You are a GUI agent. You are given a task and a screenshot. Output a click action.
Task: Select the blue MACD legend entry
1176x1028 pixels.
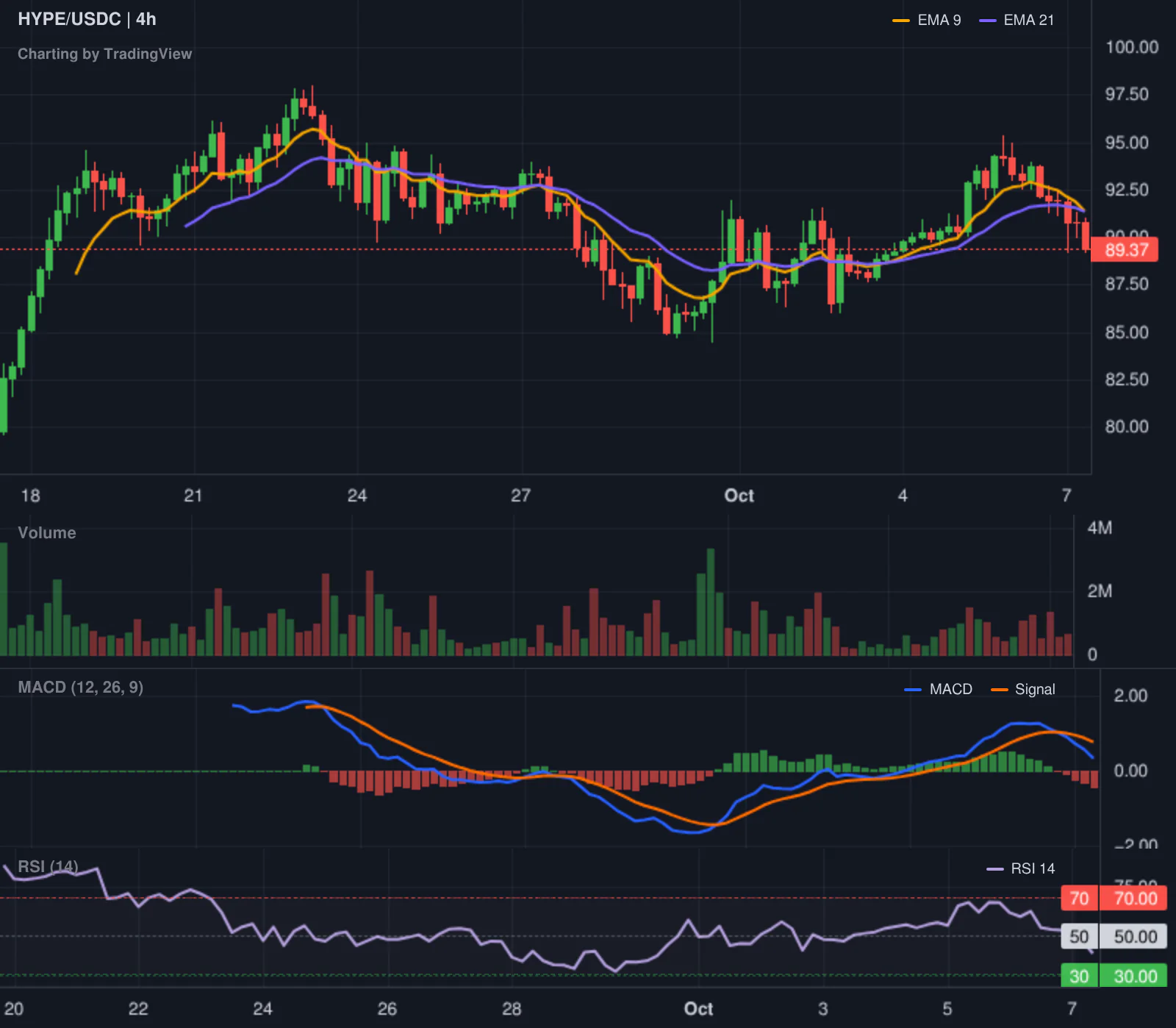938,690
